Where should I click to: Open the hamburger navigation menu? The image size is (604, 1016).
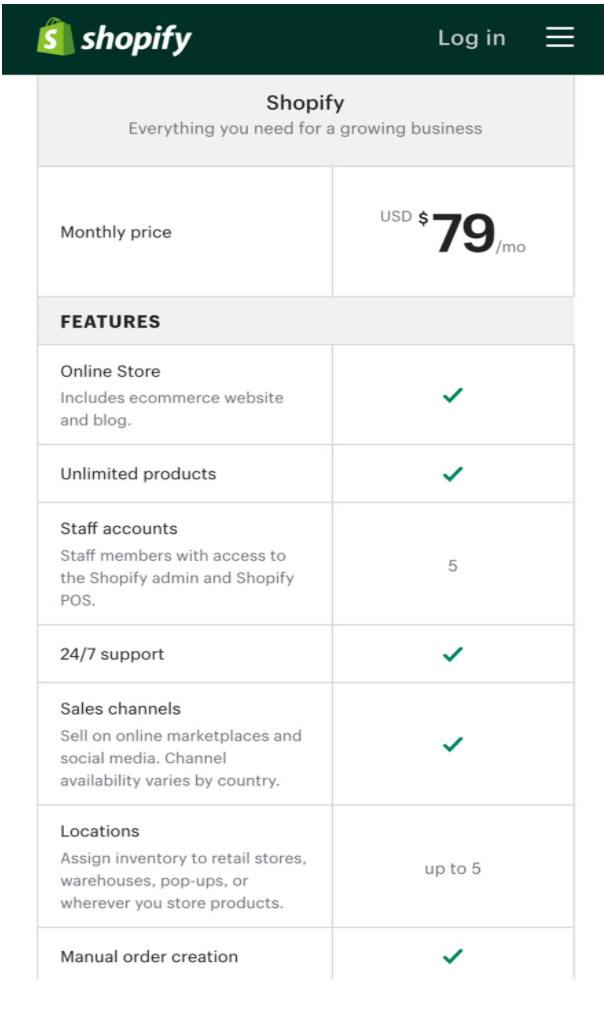point(560,38)
